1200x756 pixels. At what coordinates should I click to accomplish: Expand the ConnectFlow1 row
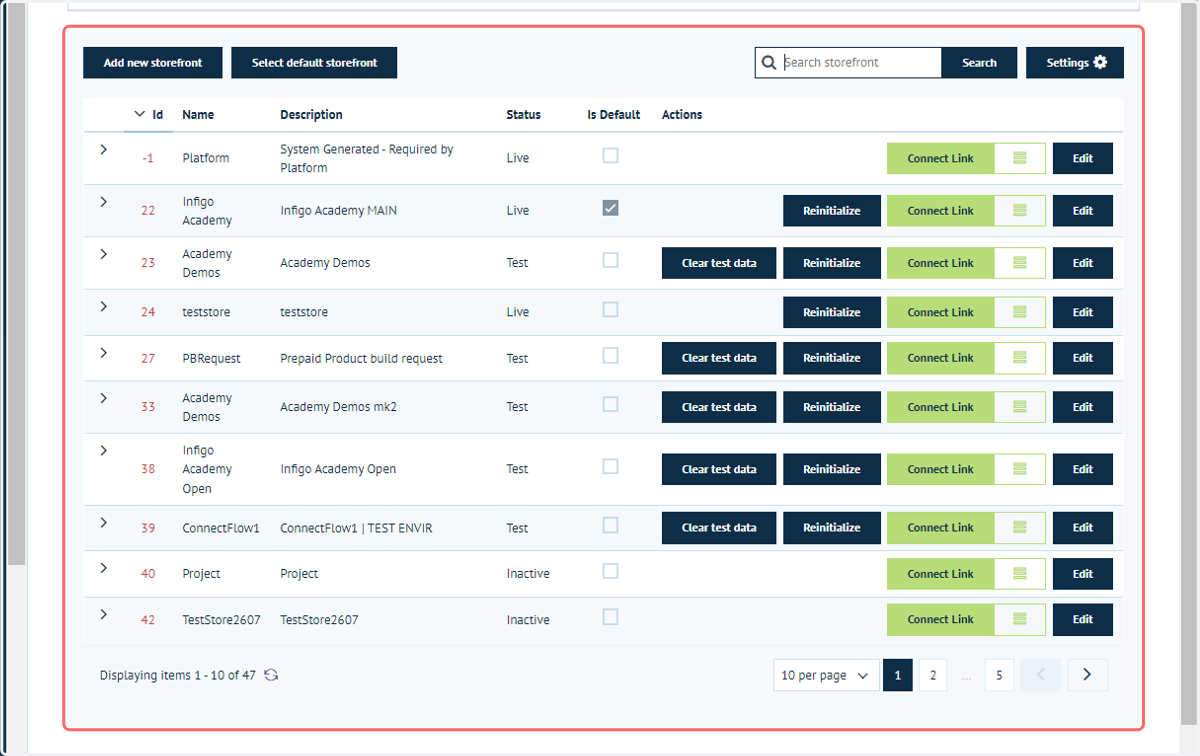point(103,521)
